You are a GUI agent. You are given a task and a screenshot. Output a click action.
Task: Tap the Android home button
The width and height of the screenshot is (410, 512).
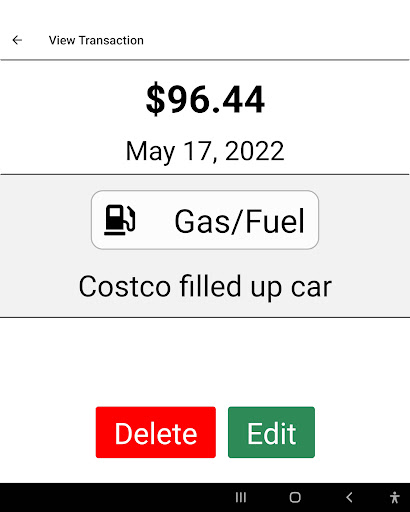click(295, 497)
